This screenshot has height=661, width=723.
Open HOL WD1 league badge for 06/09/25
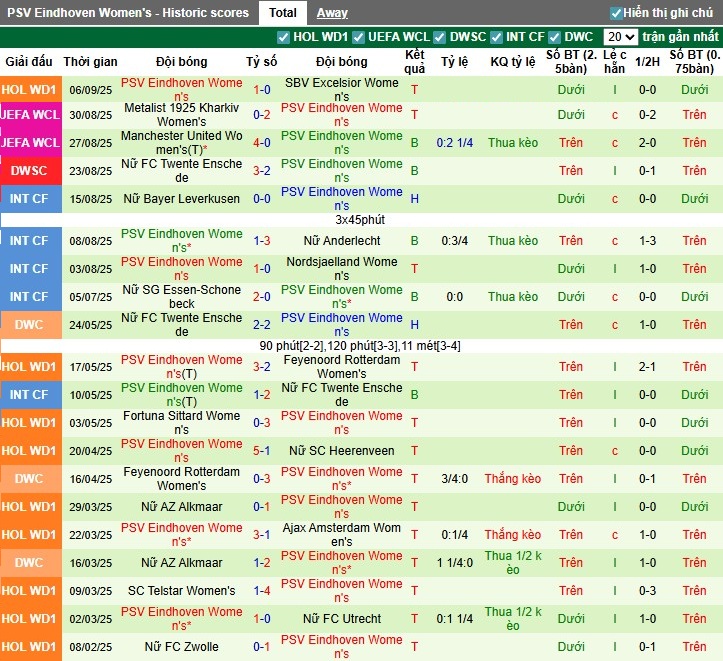point(30,89)
